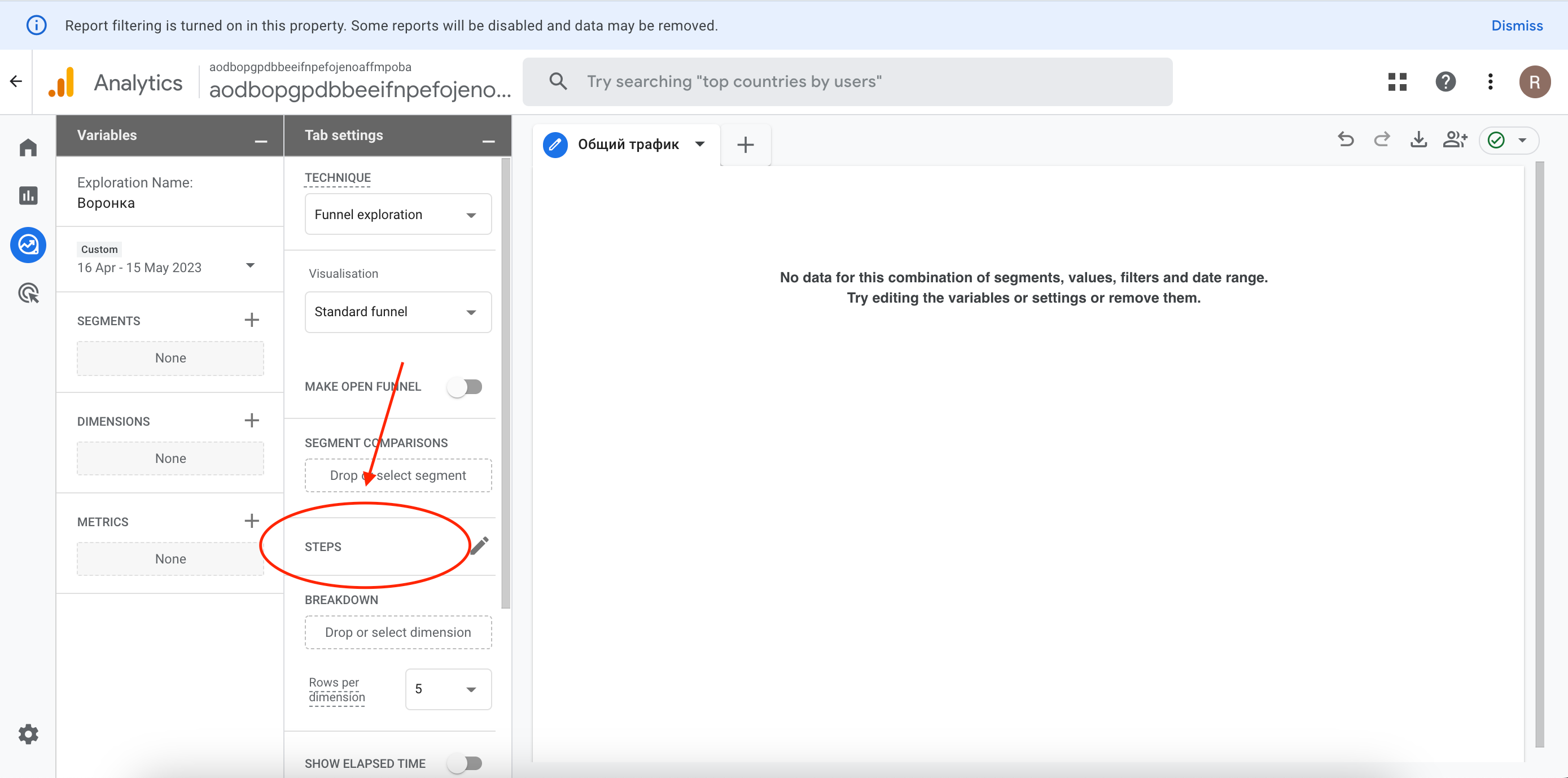Click Drop or select dimension under Breakdown

pos(397,632)
